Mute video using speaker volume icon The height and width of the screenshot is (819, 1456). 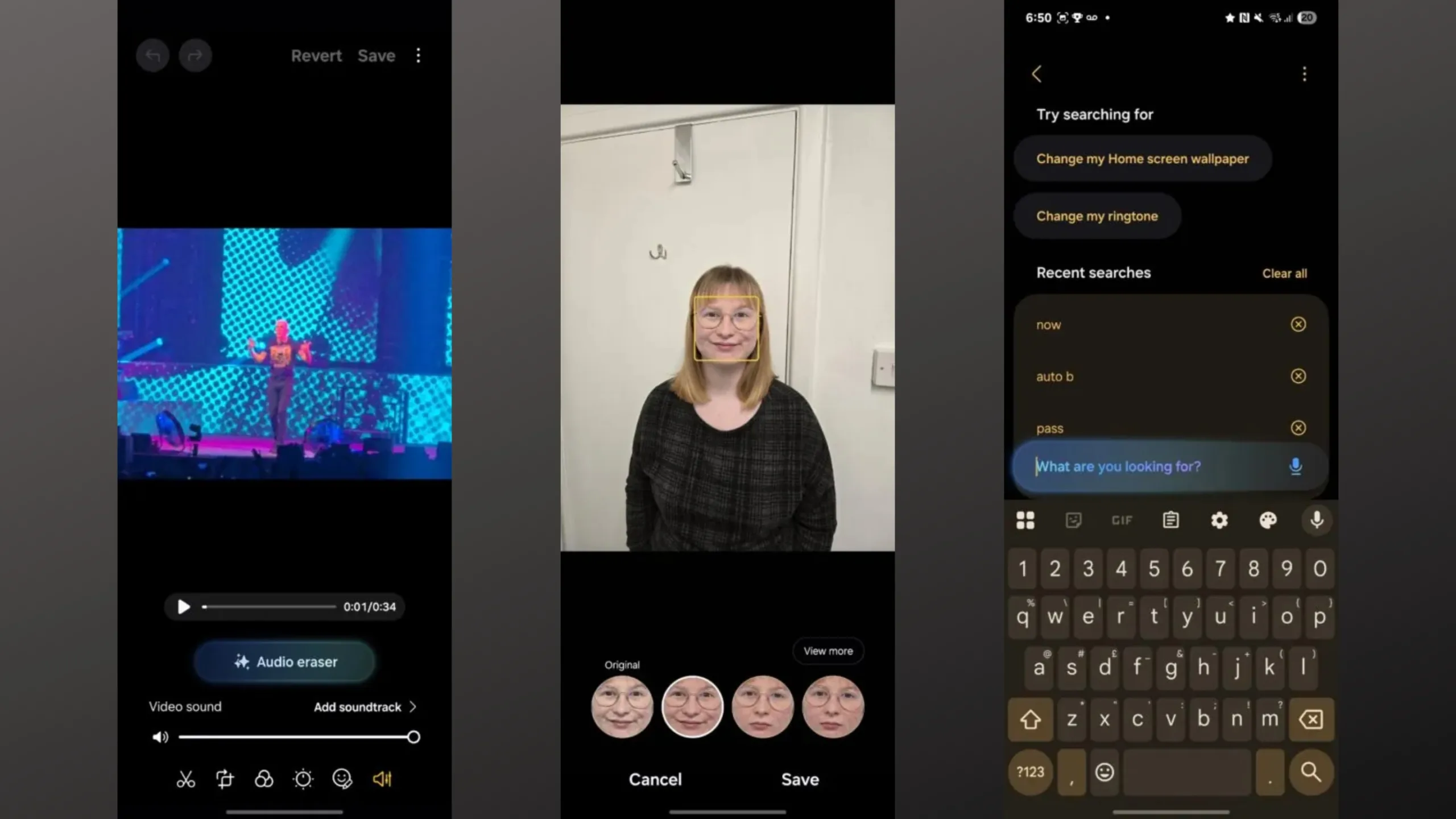[160, 737]
